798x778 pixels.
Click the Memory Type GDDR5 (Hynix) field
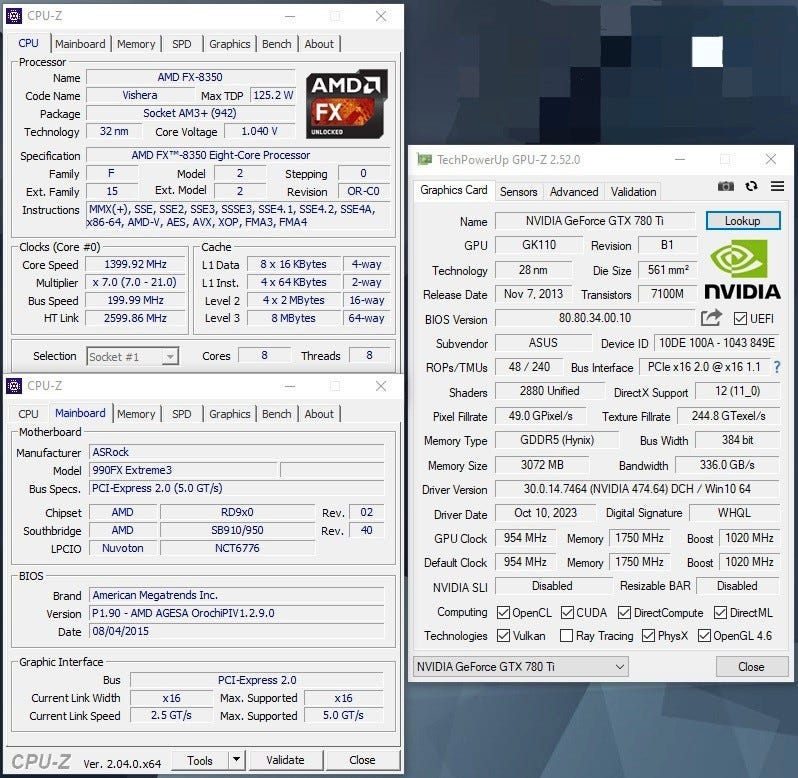(557, 440)
